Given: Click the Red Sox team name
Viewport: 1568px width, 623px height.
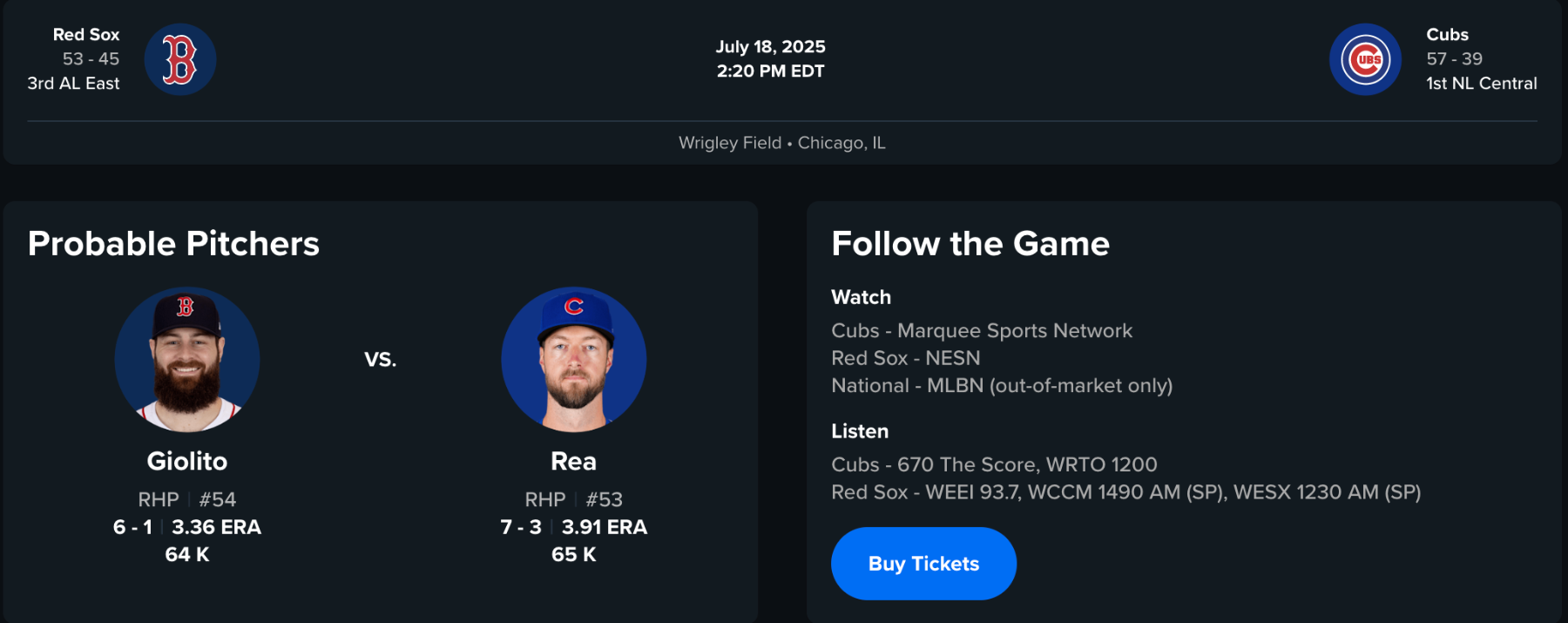Looking at the screenshot, I should (86, 35).
